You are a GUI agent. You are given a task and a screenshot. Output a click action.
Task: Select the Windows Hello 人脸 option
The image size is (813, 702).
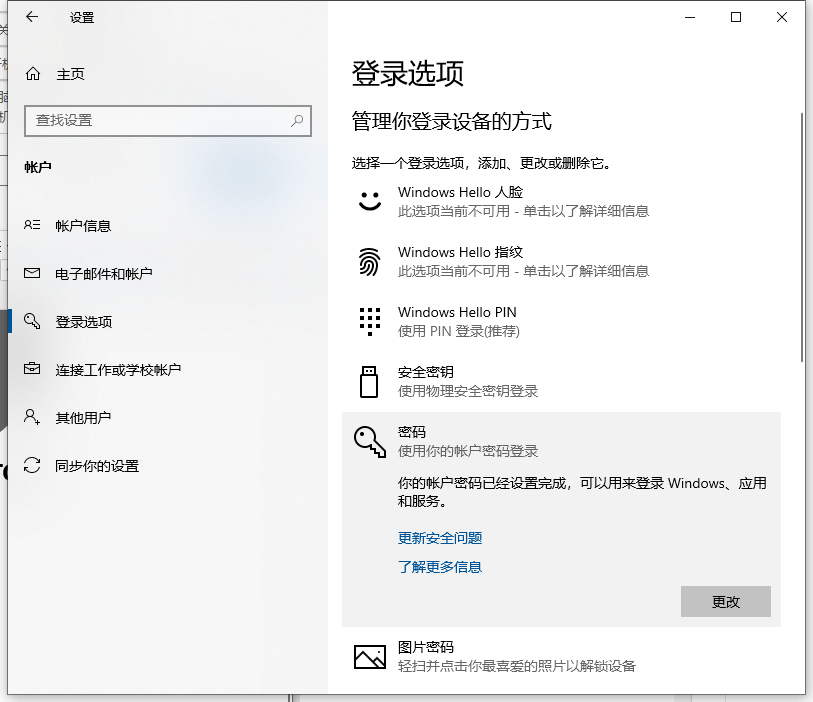pos(459,192)
